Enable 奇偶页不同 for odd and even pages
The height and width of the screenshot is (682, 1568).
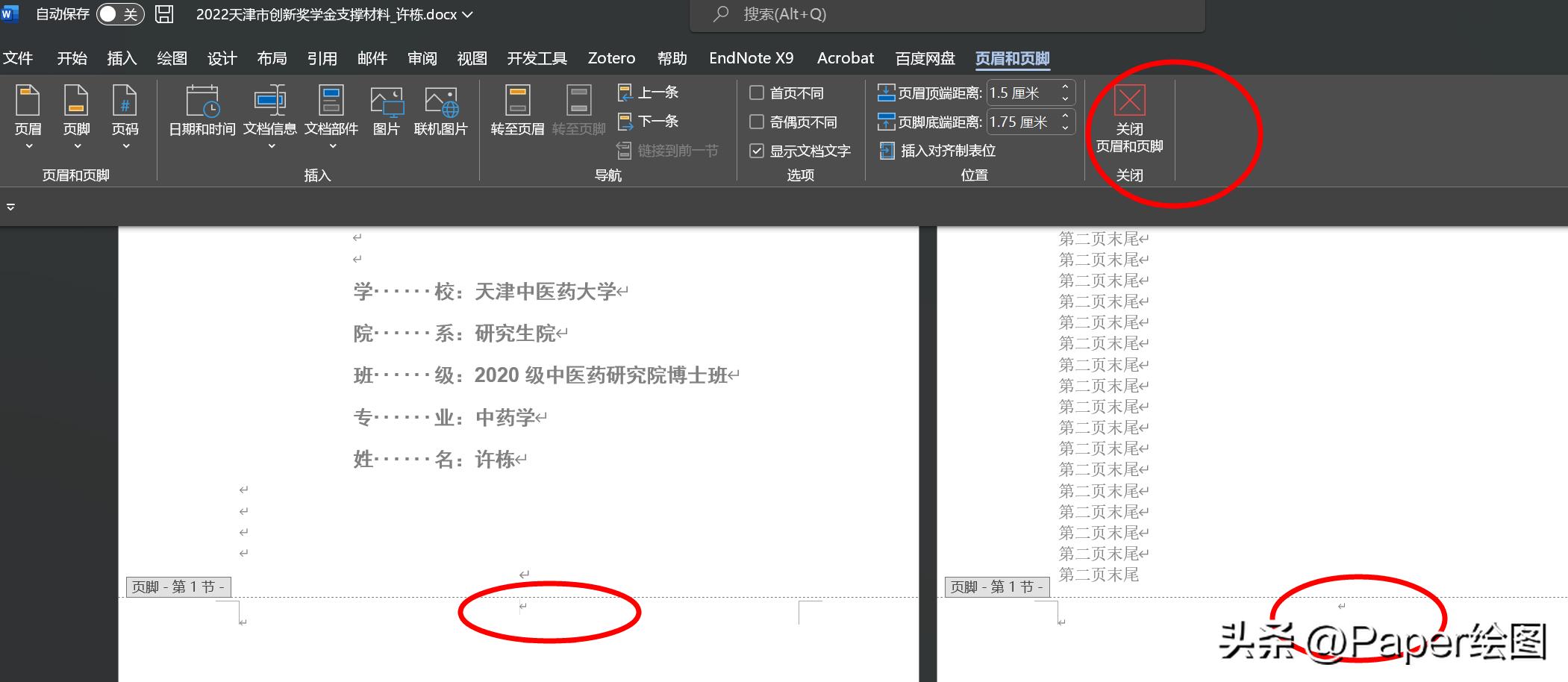click(756, 121)
